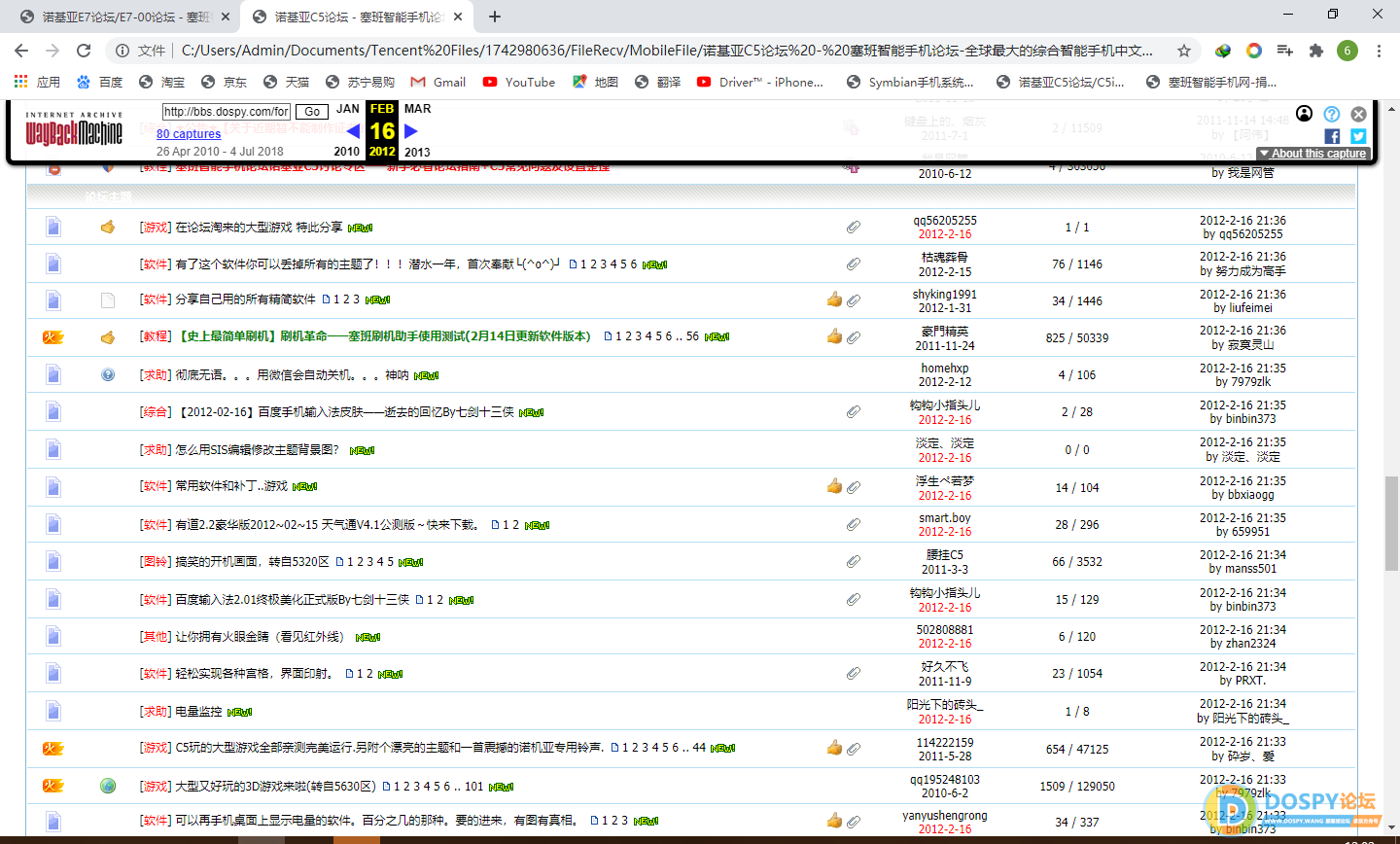1400x844 pixels.
Task: Bookmark this page with the star icon
Action: pos(1184,51)
